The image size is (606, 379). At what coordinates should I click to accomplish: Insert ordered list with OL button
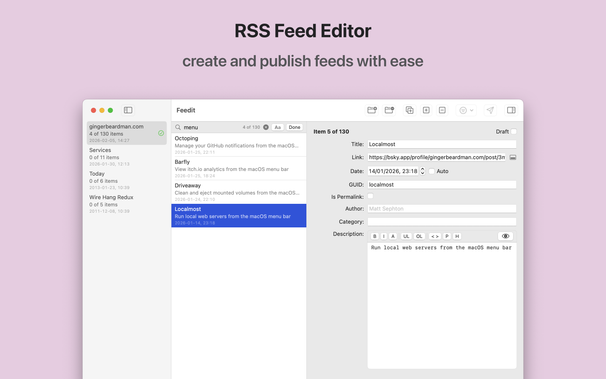tap(419, 236)
